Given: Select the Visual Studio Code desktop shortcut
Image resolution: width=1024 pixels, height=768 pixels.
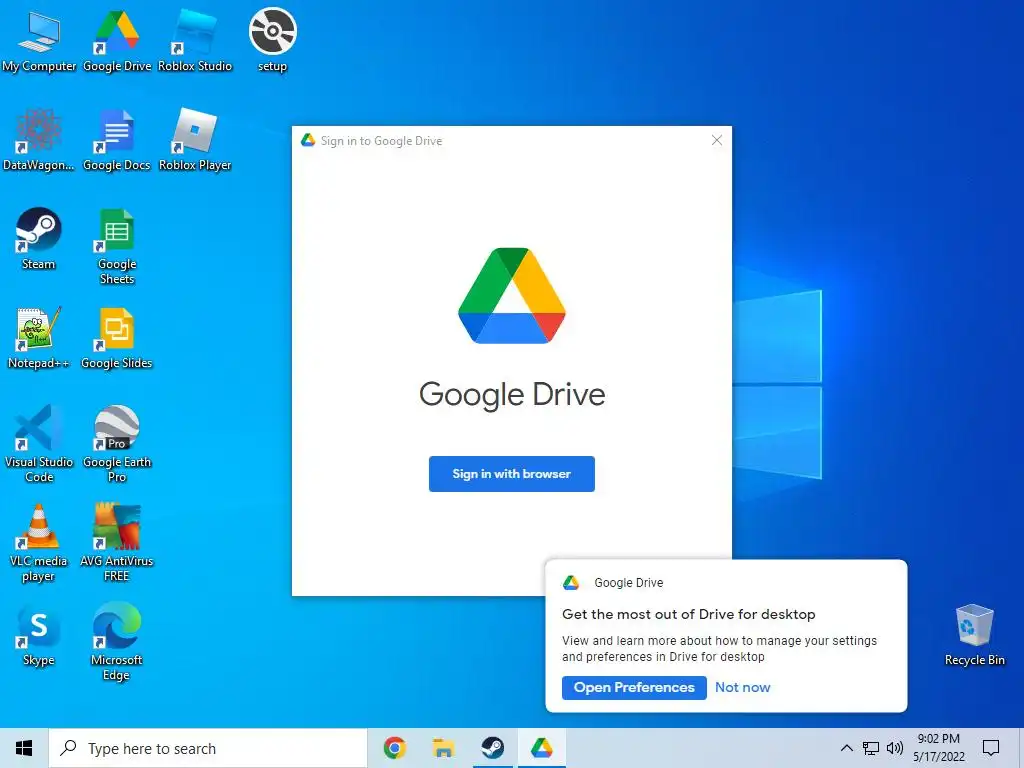Looking at the screenshot, I should (x=39, y=444).
